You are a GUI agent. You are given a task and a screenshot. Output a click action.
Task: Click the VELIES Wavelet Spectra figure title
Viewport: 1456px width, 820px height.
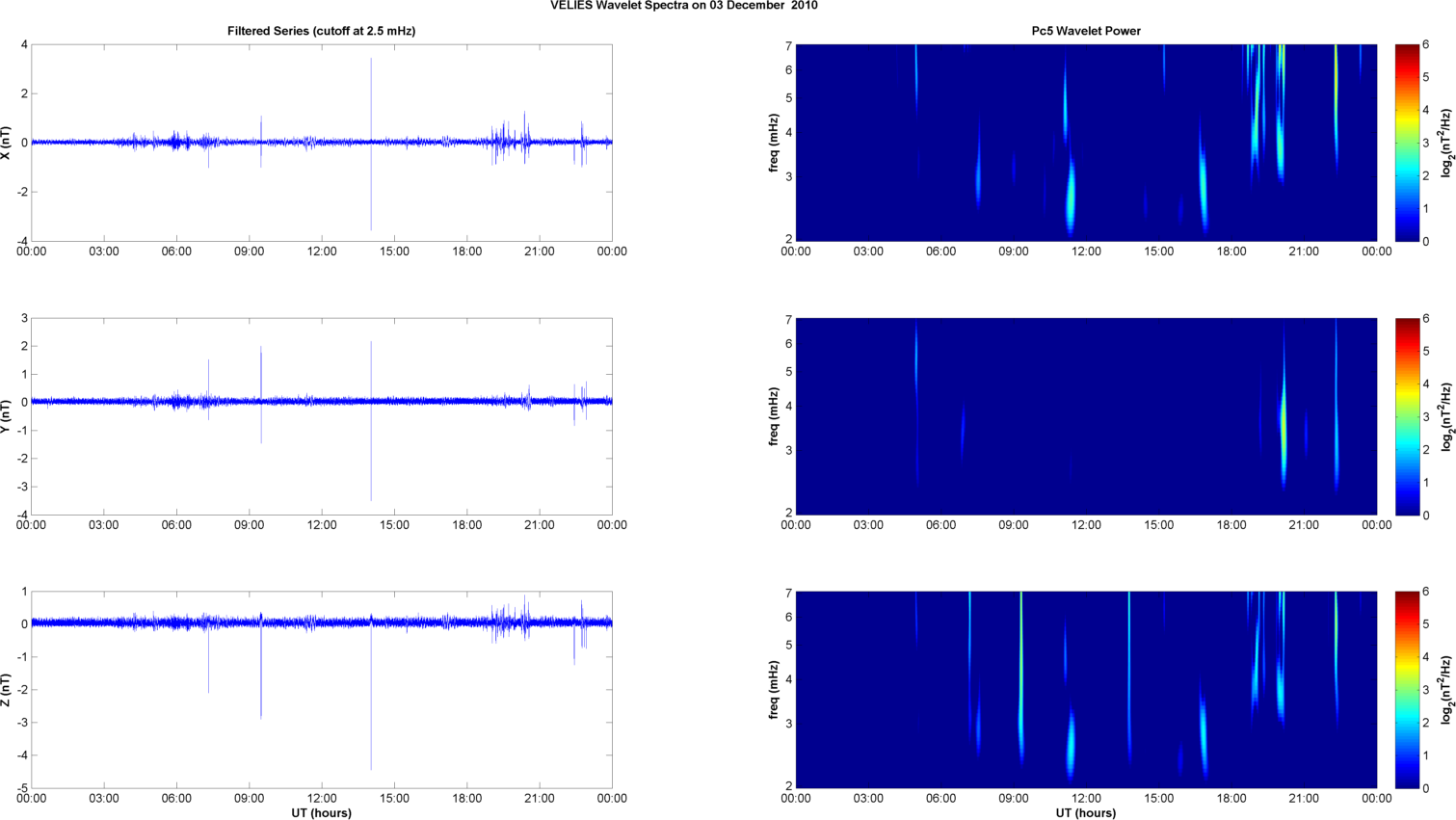(683, 5)
